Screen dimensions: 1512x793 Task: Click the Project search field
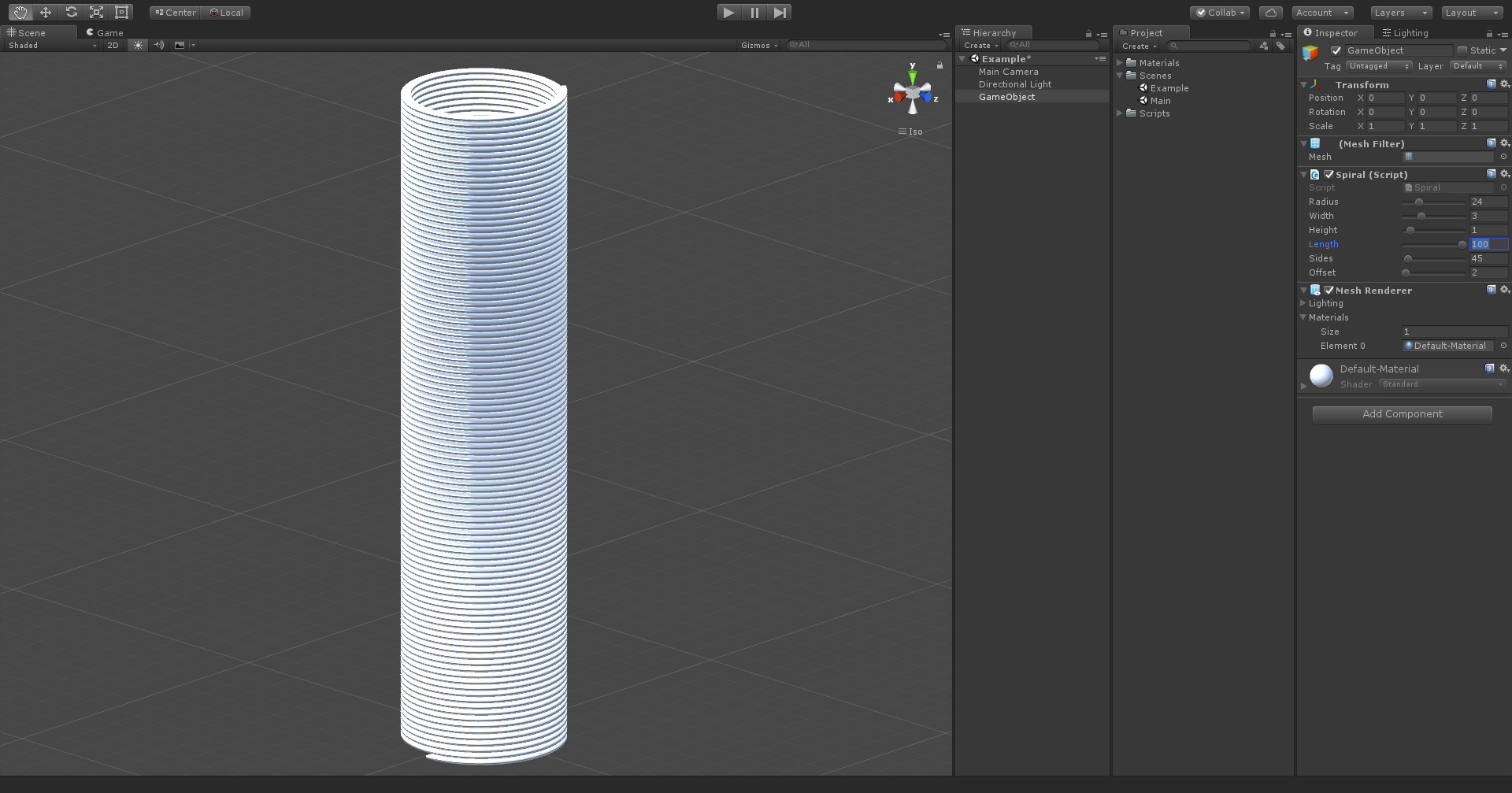pyautogui.click(x=1209, y=46)
